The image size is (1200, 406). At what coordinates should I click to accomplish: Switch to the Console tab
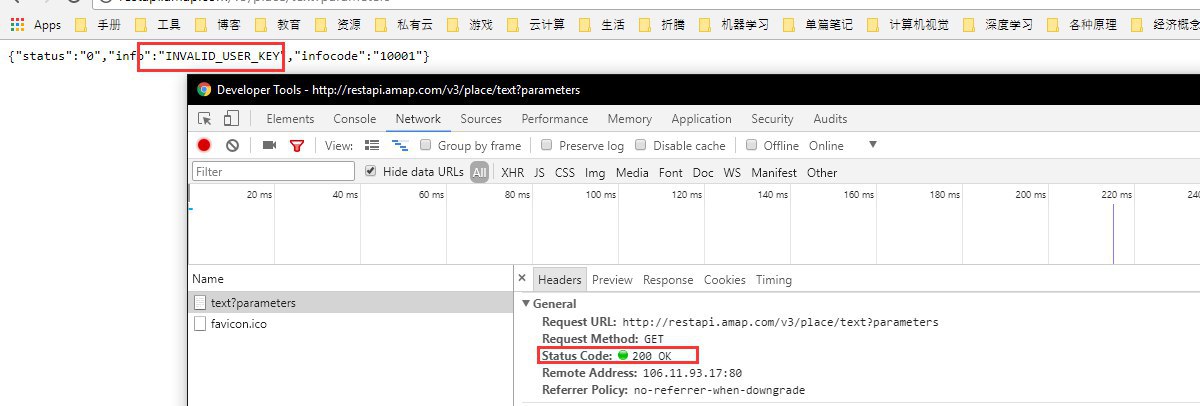click(355, 119)
